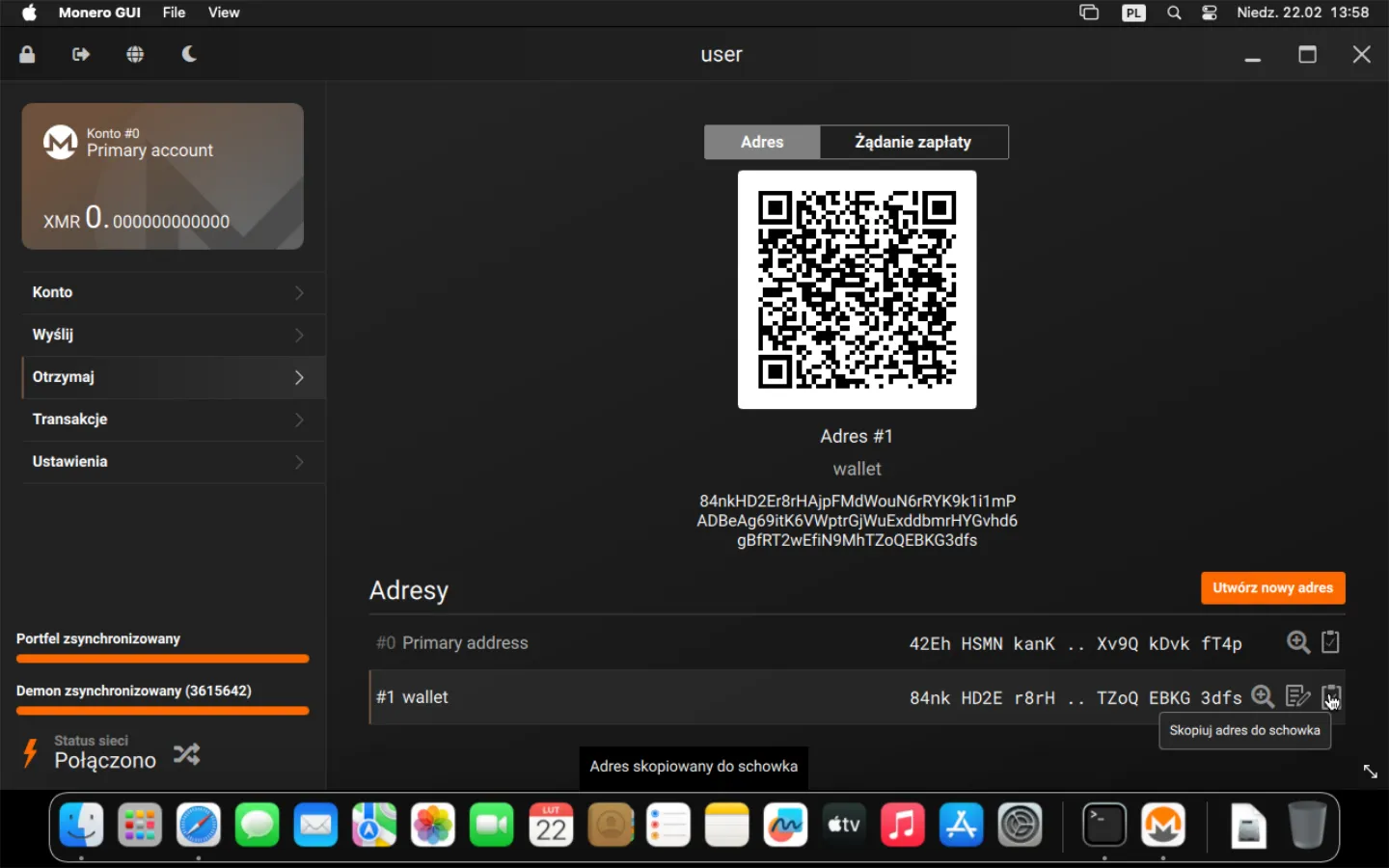Screen dimensions: 1389x868
Task: Click the chevron next to Konto
Action: pos(299,292)
